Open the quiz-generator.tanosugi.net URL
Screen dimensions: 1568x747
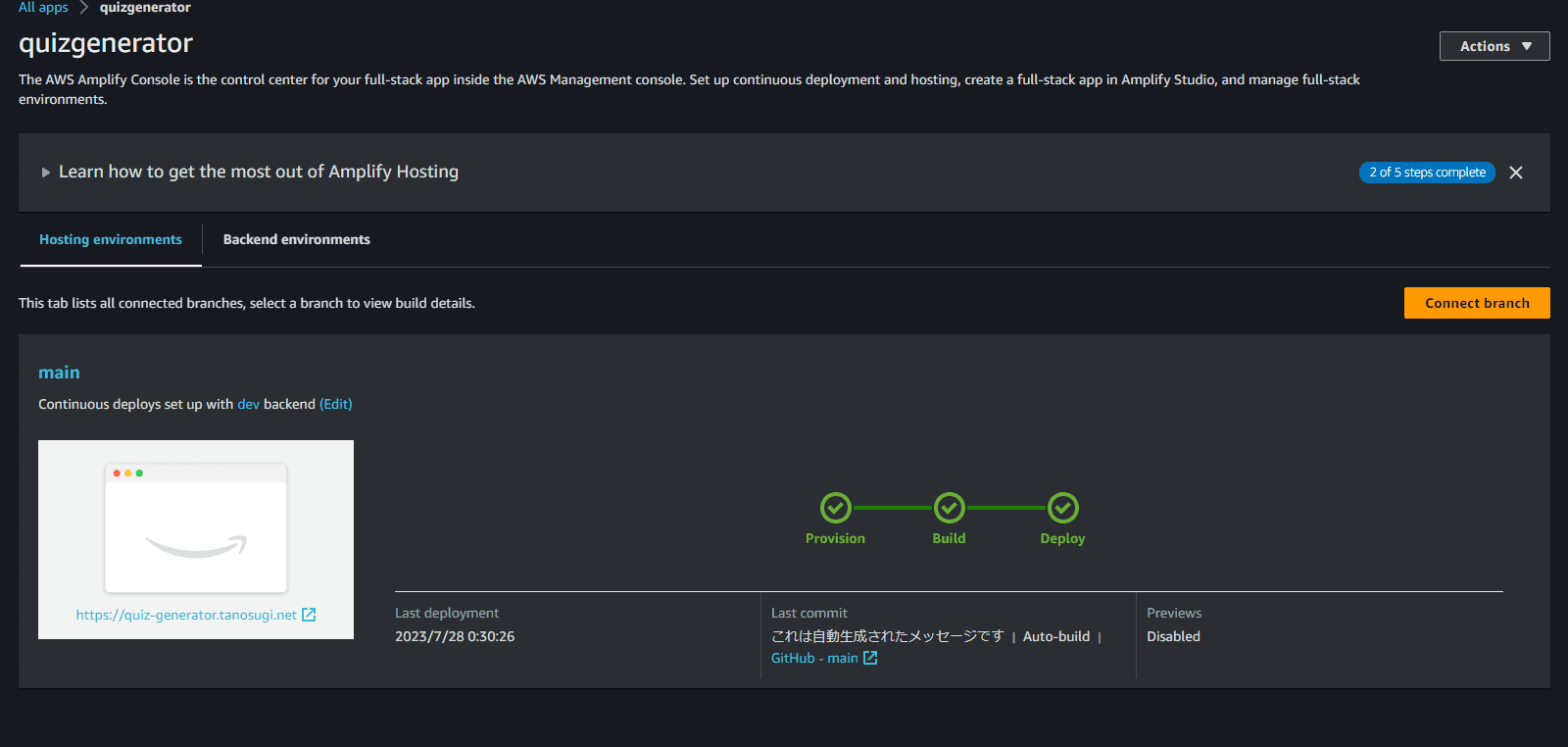(x=186, y=615)
